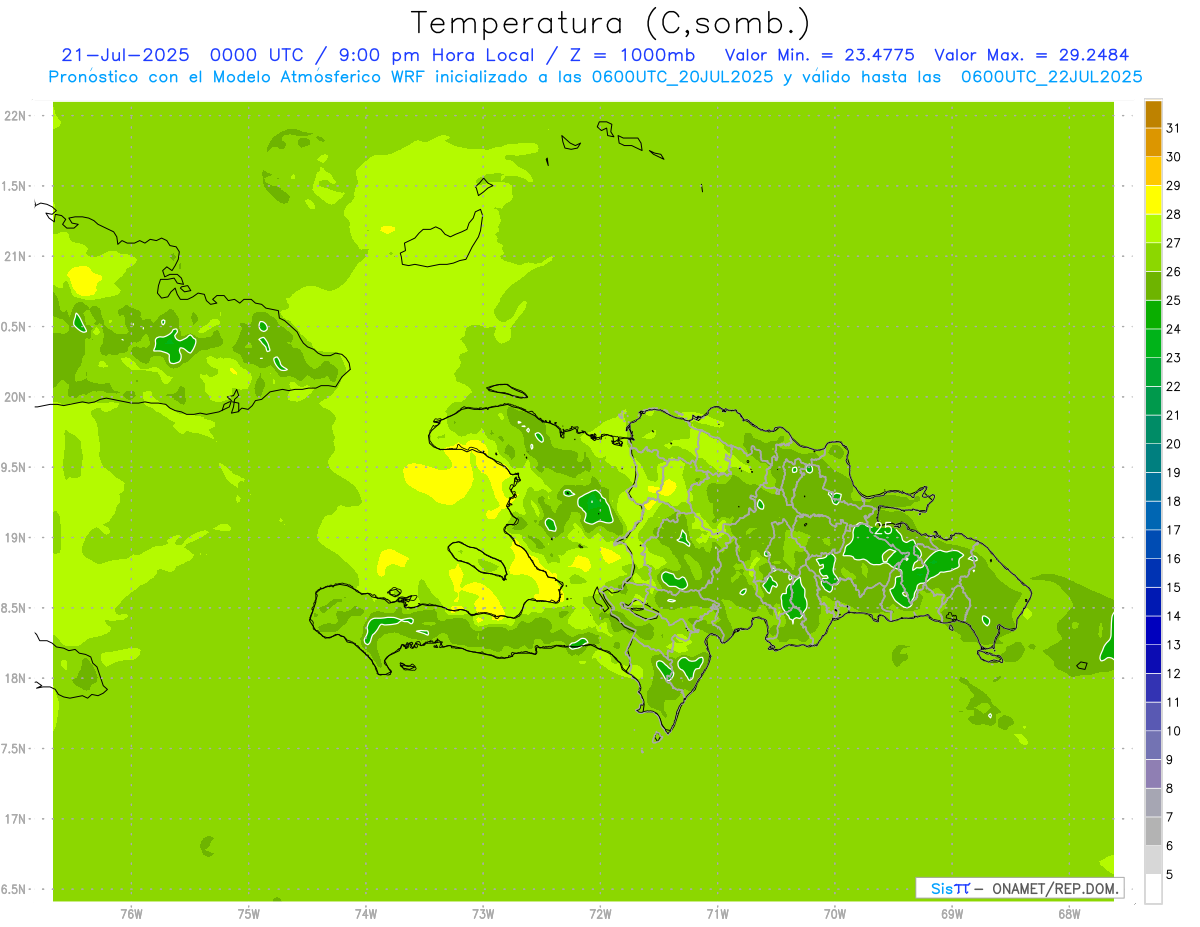Click the '20' colorbar scale value
The height and width of the screenshot is (927, 1200).
point(1174,444)
